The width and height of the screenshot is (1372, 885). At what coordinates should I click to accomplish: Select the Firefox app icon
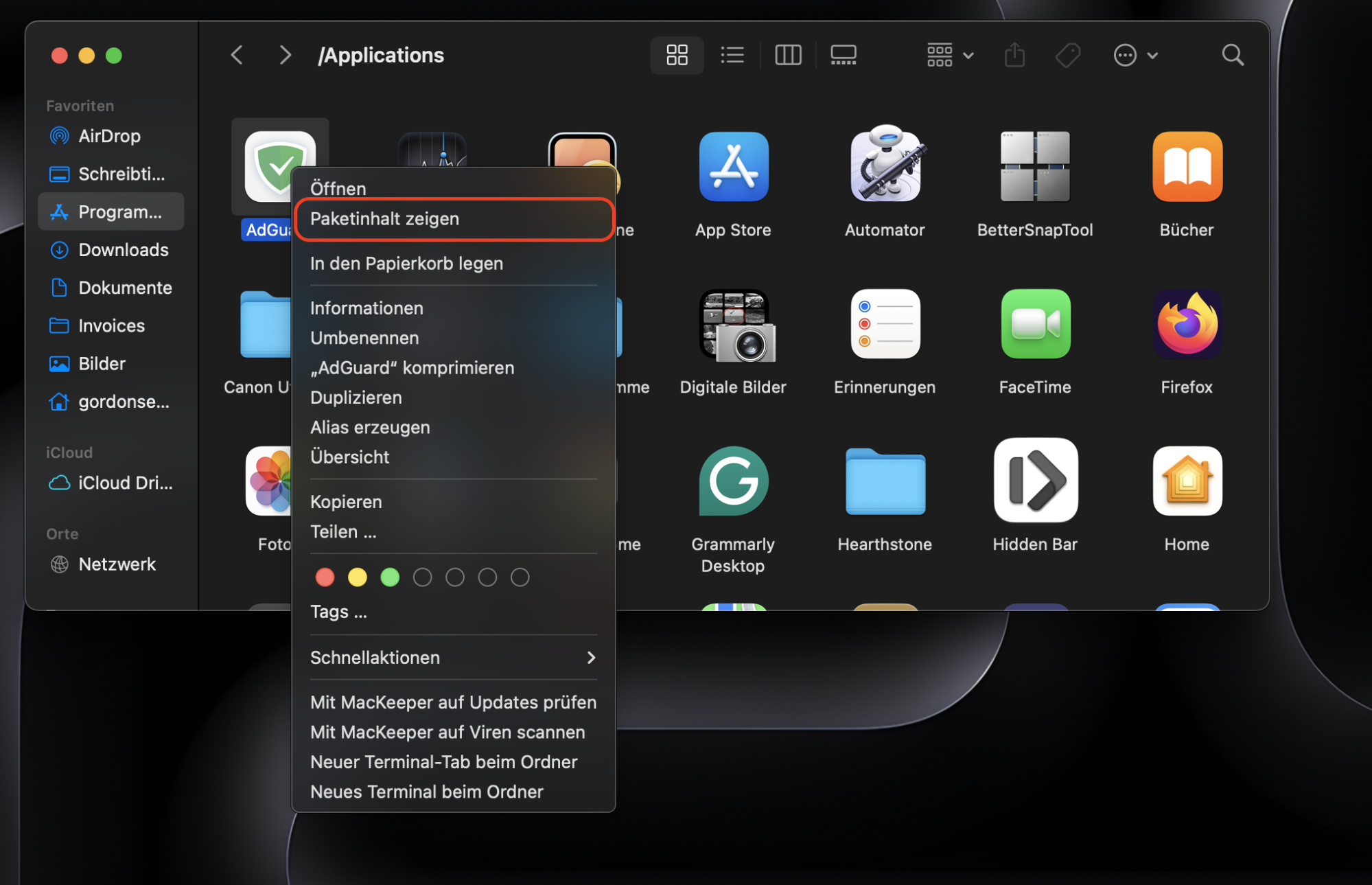coord(1187,323)
